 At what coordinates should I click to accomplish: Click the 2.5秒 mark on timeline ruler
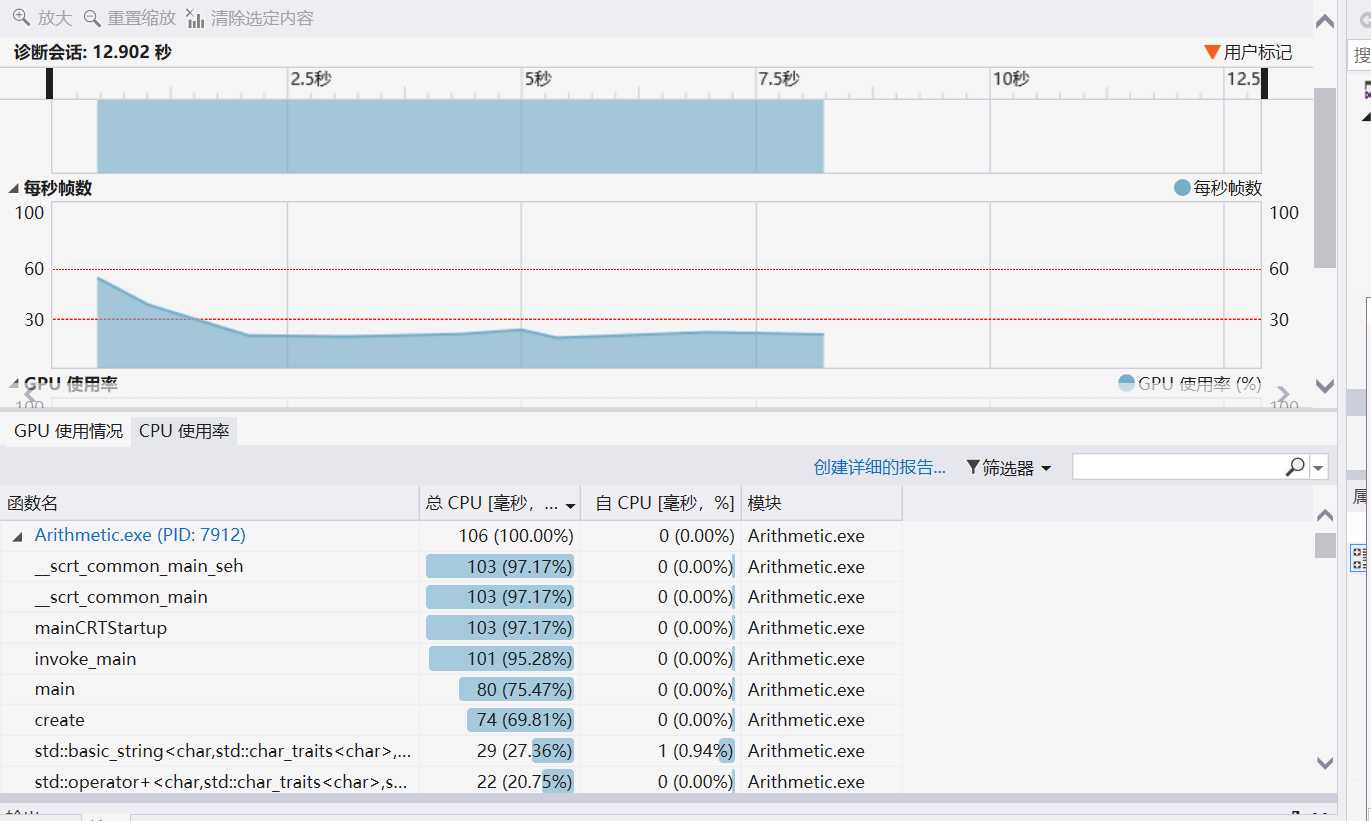click(x=311, y=79)
